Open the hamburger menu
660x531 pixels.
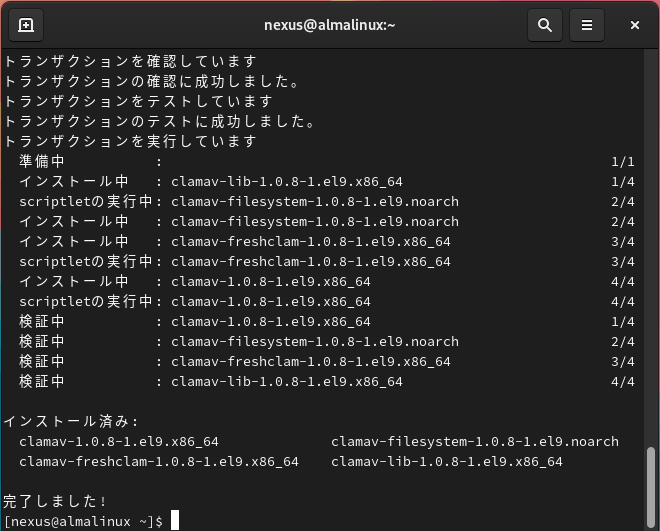(587, 26)
